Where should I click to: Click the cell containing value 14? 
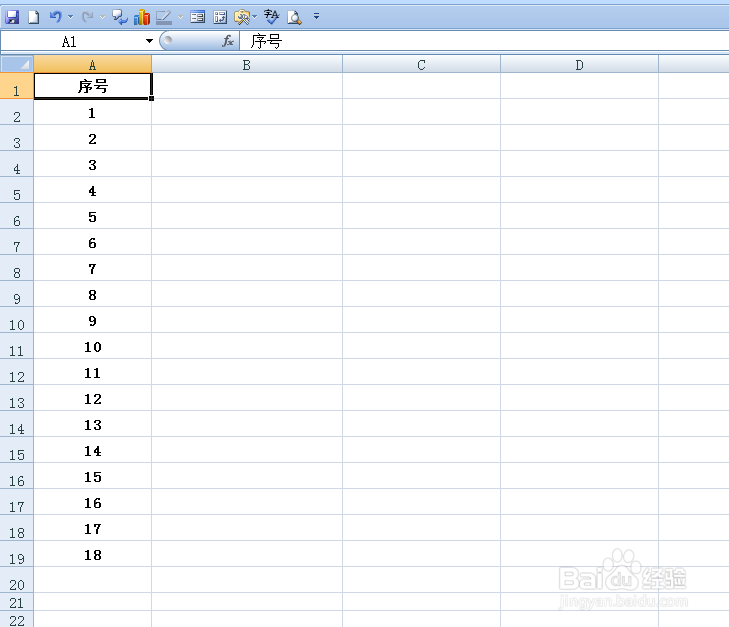coord(93,450)
